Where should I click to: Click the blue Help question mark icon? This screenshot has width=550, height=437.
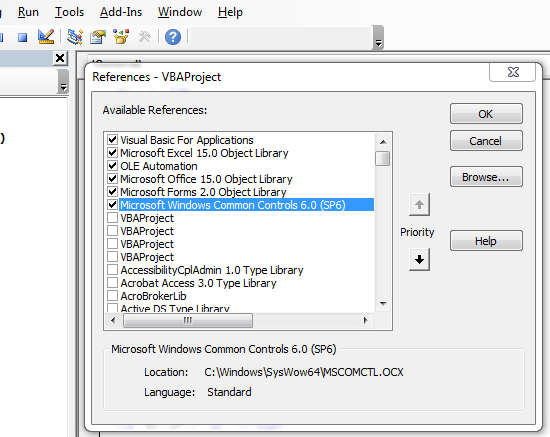click(x=173, y=37)
